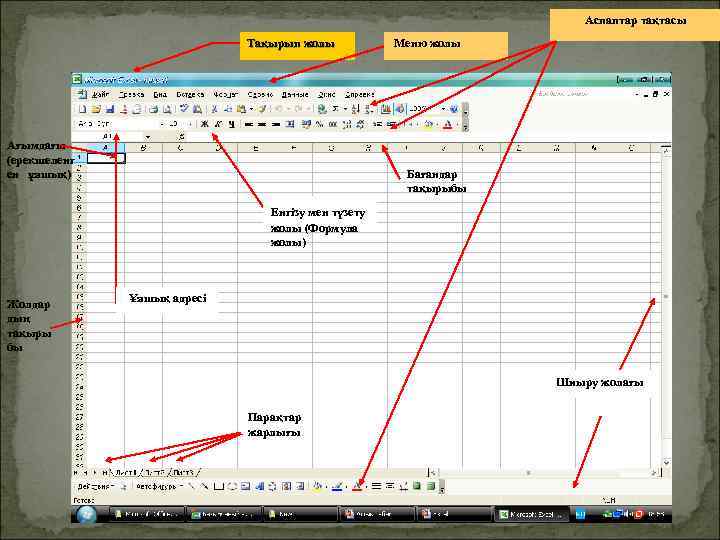Sort ascending with the A-Z icon
720x540 pixels.
[355, 109]
